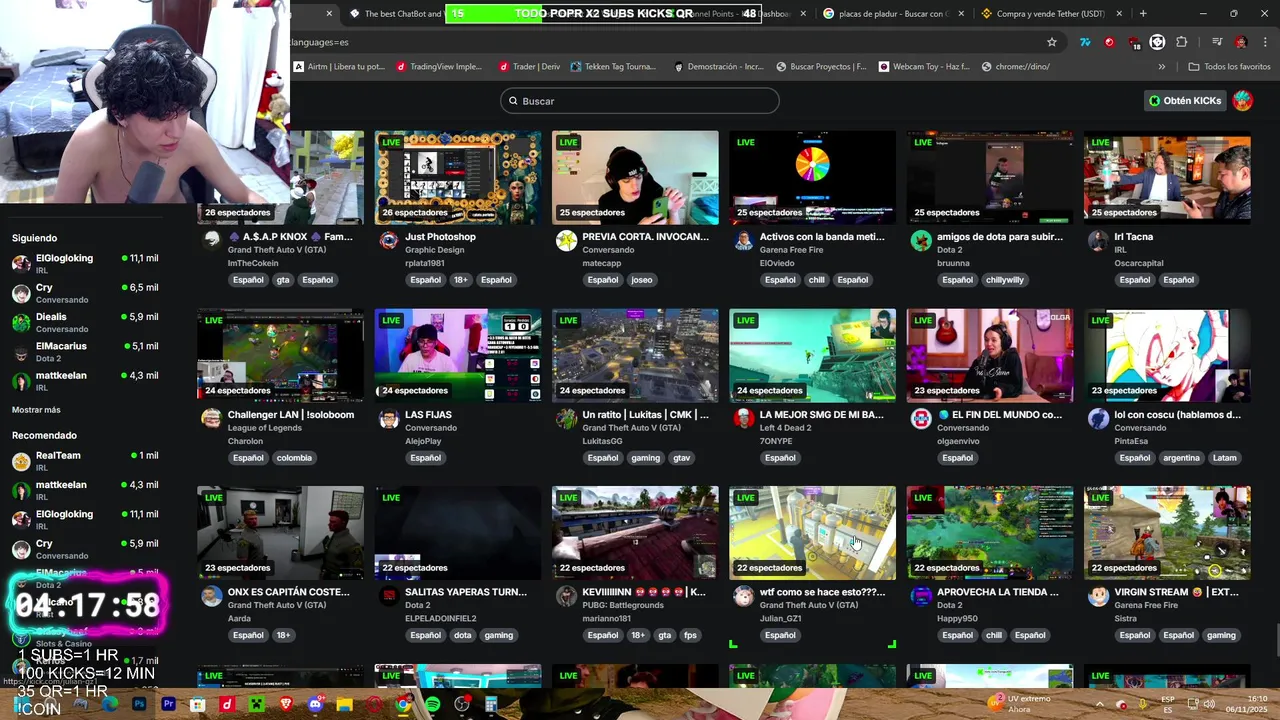The width and height of the screenshot is (1280, 720).
Task: Select the colombia tag
Action: click(294, 458)
